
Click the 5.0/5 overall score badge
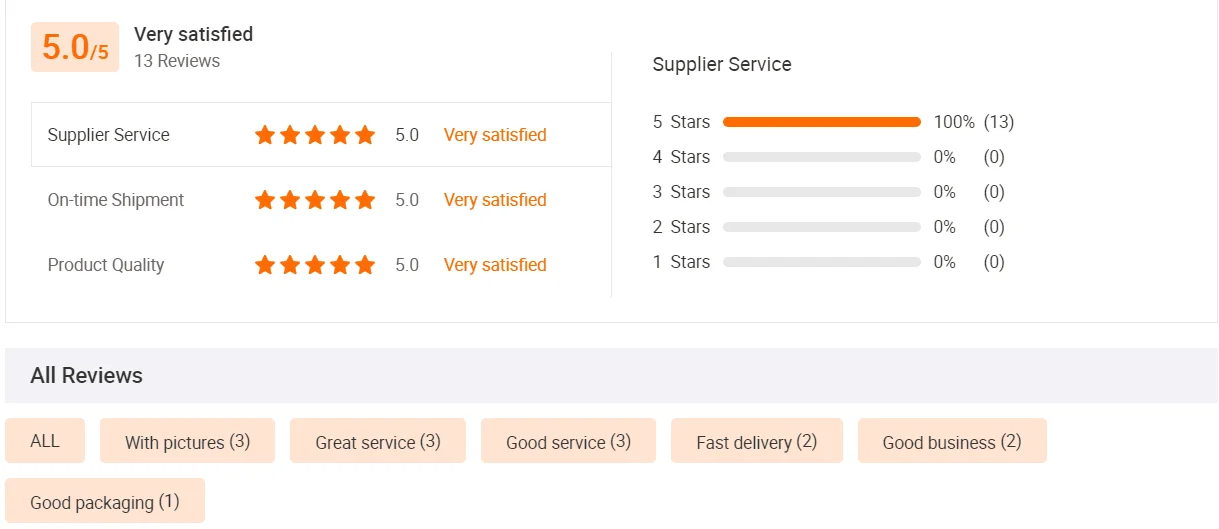75,47
